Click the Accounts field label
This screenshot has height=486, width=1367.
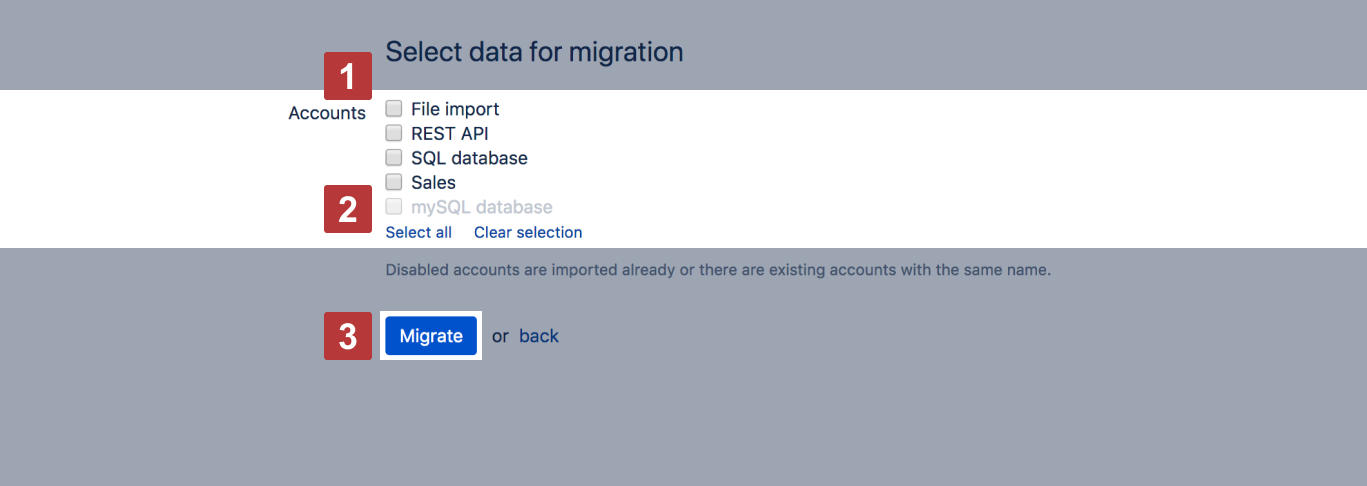click(x=327, y=113)
